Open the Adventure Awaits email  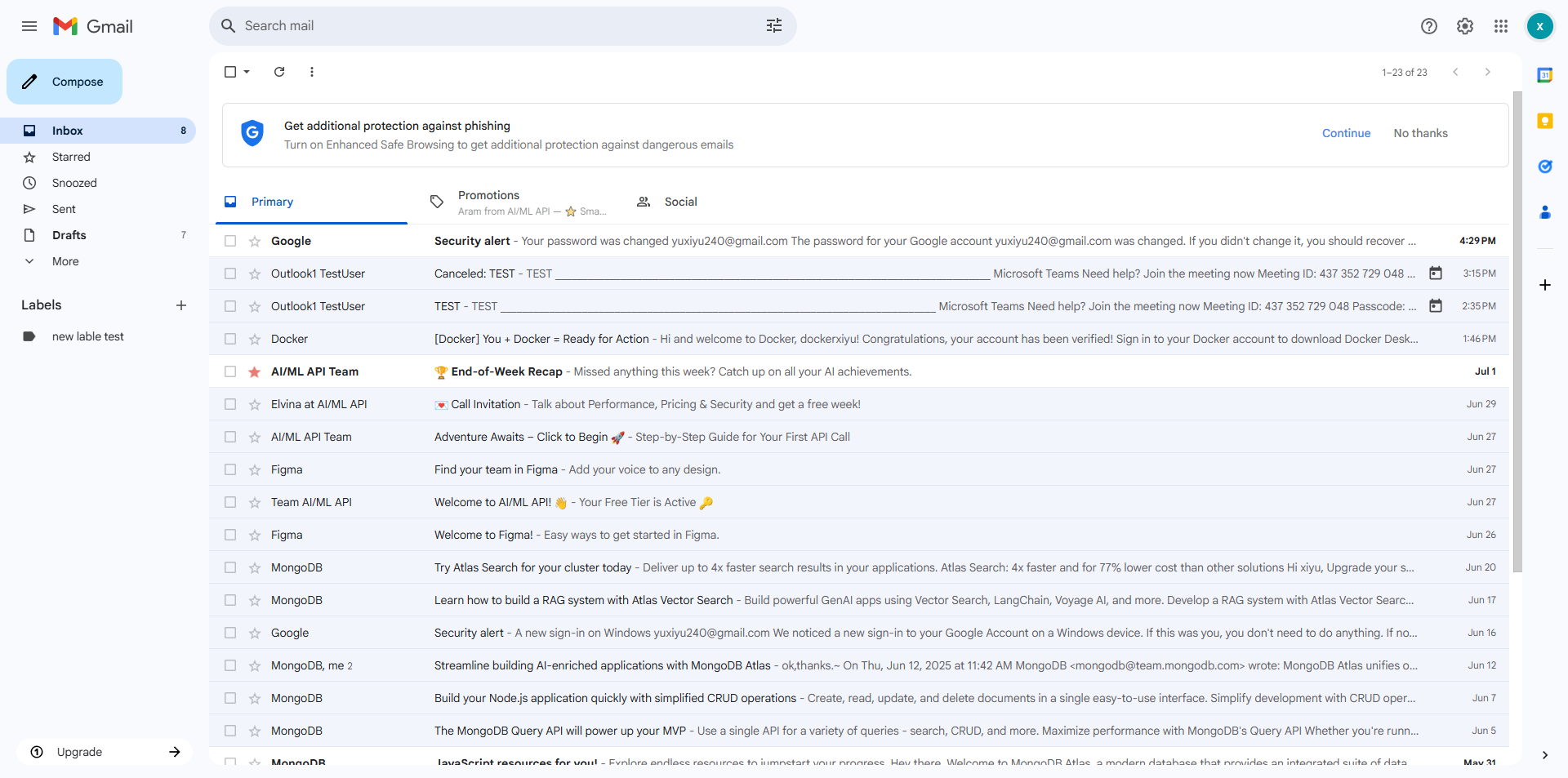tap(859, 437)
